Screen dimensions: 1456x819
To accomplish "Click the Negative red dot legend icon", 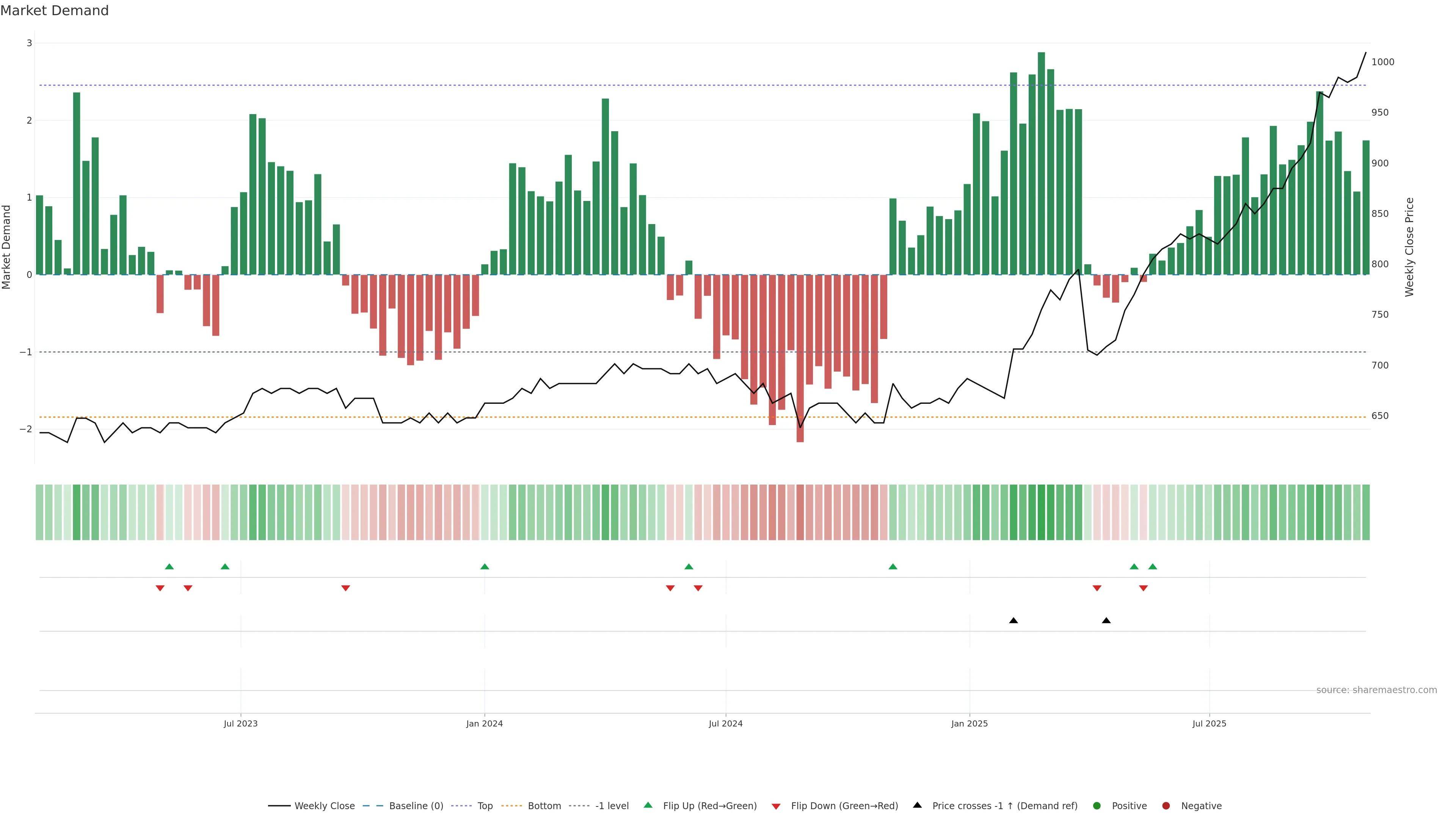I will [1166, 806].
